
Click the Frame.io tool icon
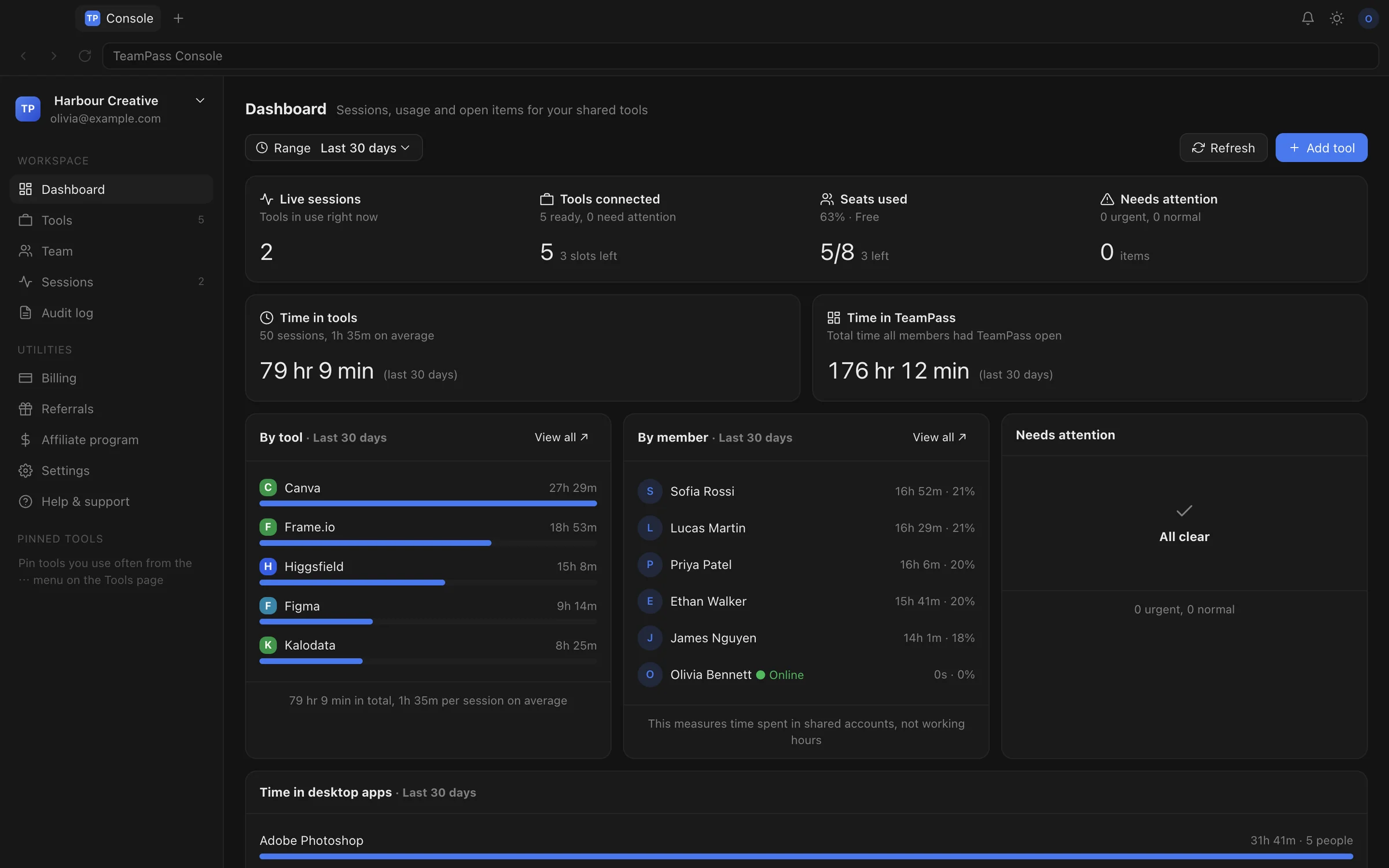(x=268, y=527)
